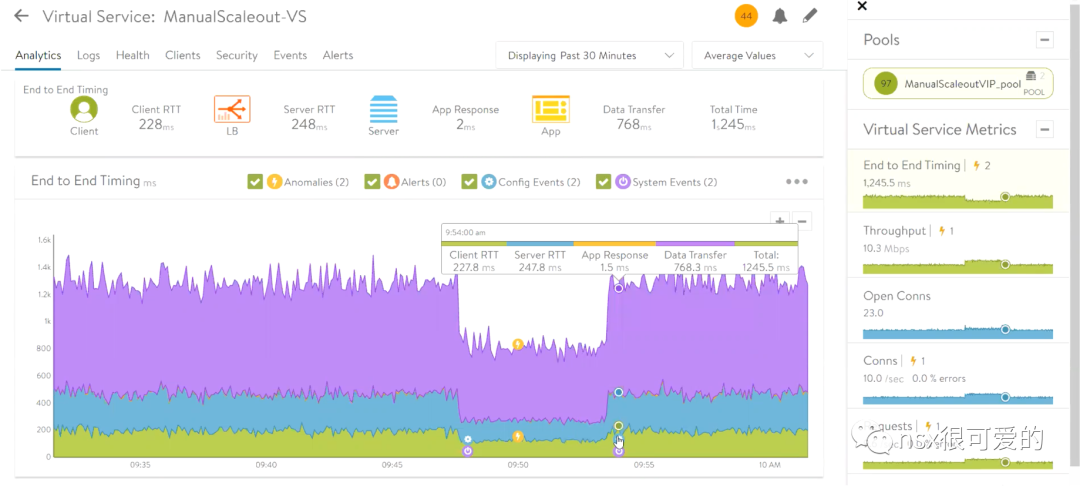The width and height of the screenshot is (1080, 486).
Task: Collapse the Virtual Service Metrics section
Action: tap(1045, 129)
